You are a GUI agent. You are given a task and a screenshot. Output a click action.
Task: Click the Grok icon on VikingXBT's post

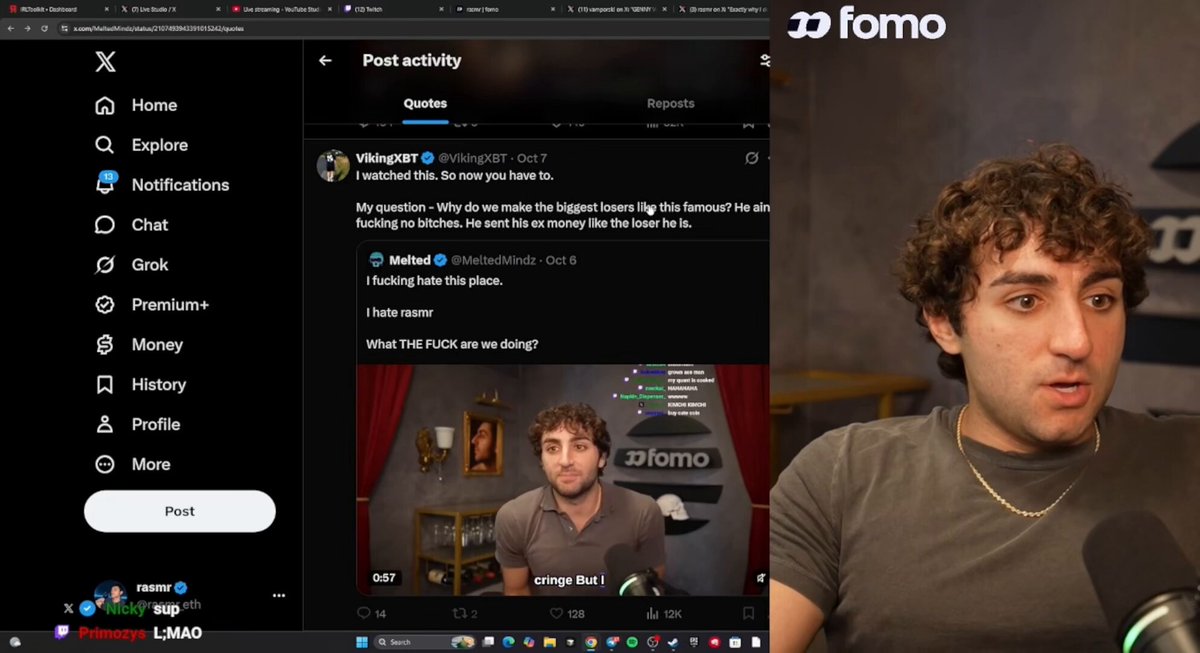tap(752, 158)
